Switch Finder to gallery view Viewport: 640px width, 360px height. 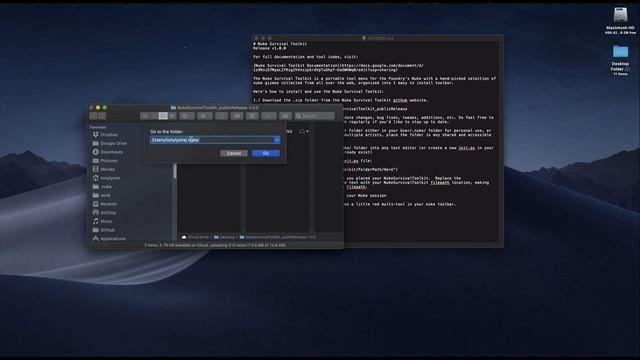point(173,116)
